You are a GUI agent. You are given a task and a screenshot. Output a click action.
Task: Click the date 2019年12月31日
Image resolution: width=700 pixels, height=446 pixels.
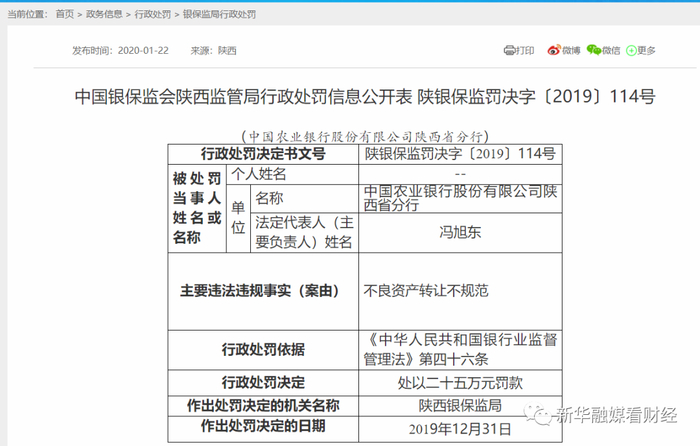(x=460, y=429)
